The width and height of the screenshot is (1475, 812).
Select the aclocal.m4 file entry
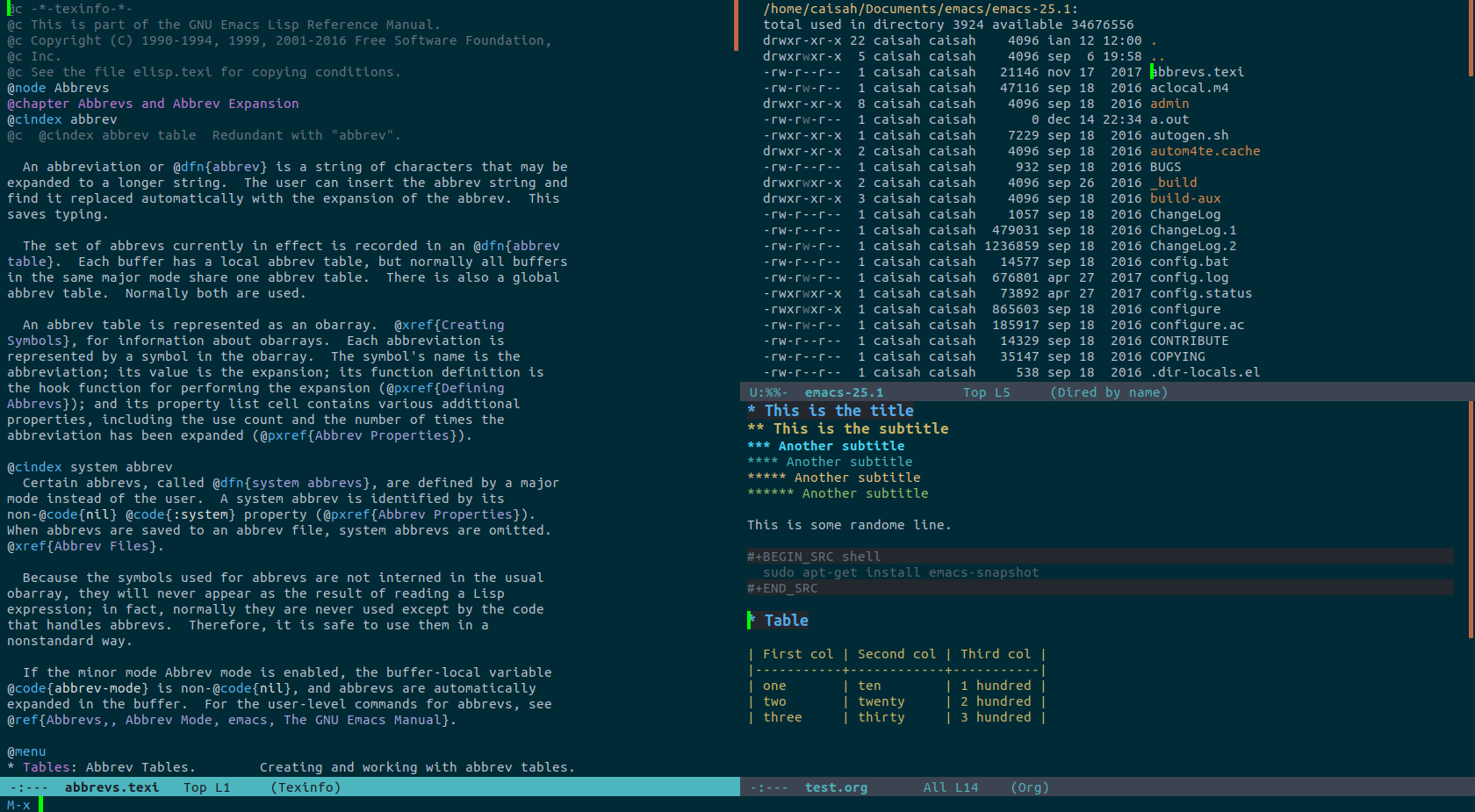1190,88
